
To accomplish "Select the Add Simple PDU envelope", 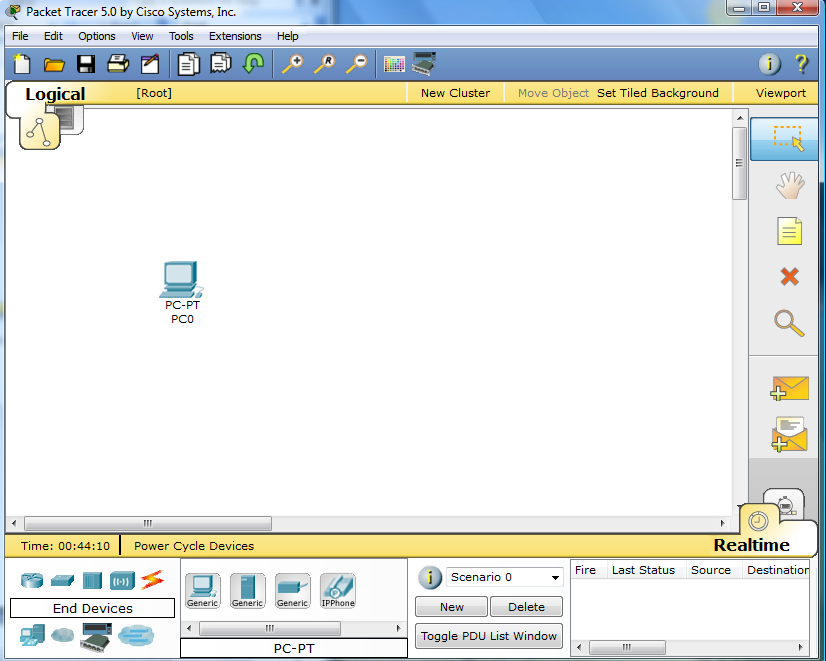I will [789, 388].
